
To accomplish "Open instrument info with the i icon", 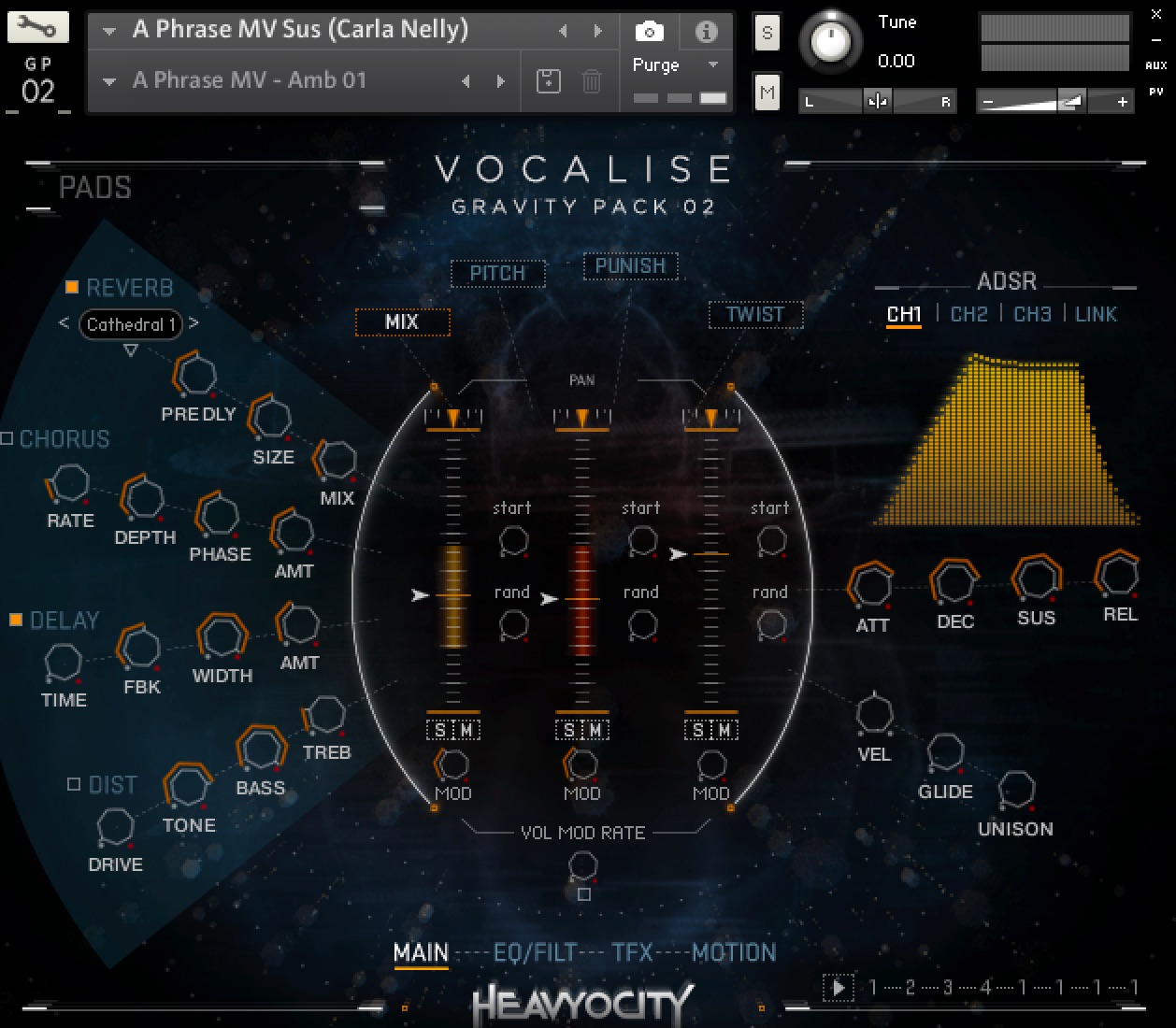I will pyautogui.click(x=706, y=32).
